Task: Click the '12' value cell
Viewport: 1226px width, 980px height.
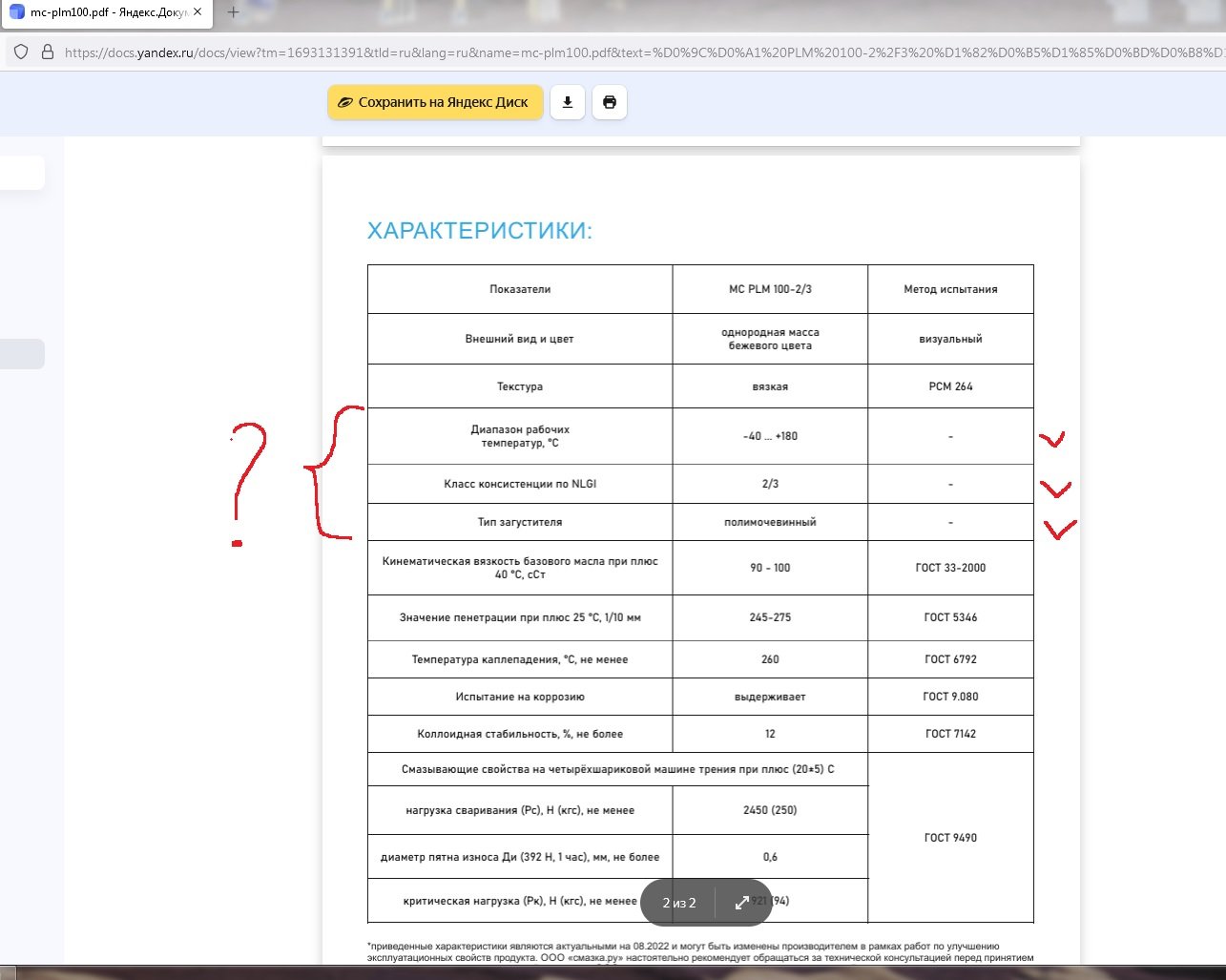Action: (x=770, y=734)
